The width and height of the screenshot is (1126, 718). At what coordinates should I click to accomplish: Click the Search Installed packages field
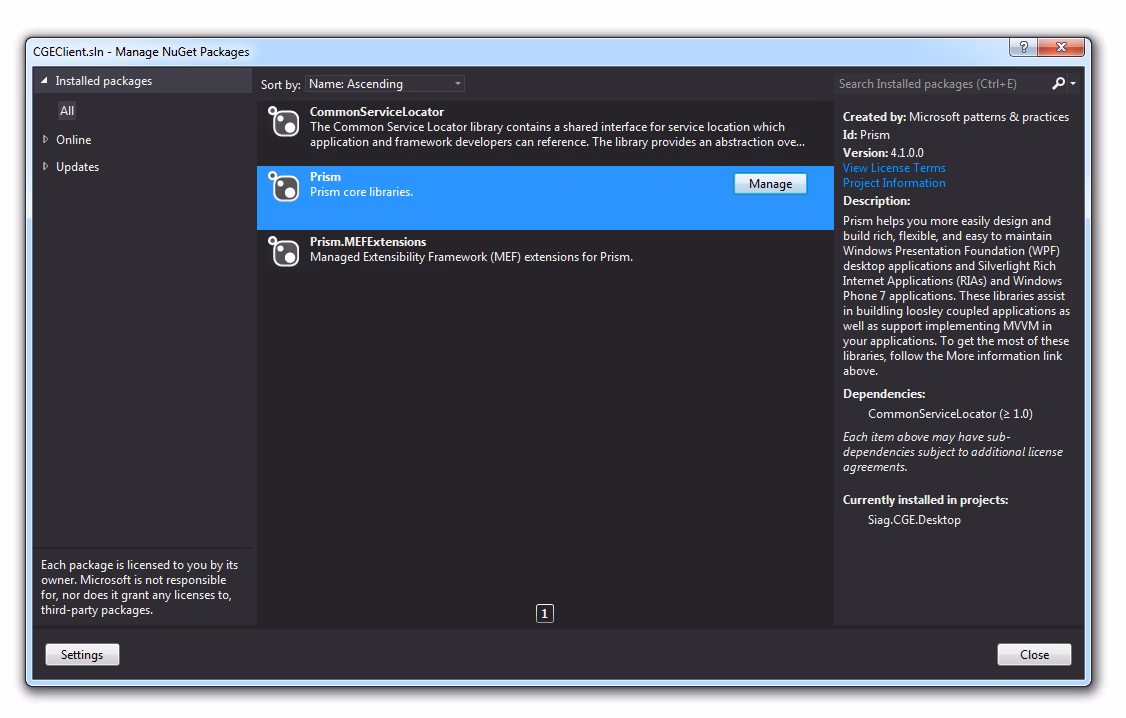(x=940, y=84)
